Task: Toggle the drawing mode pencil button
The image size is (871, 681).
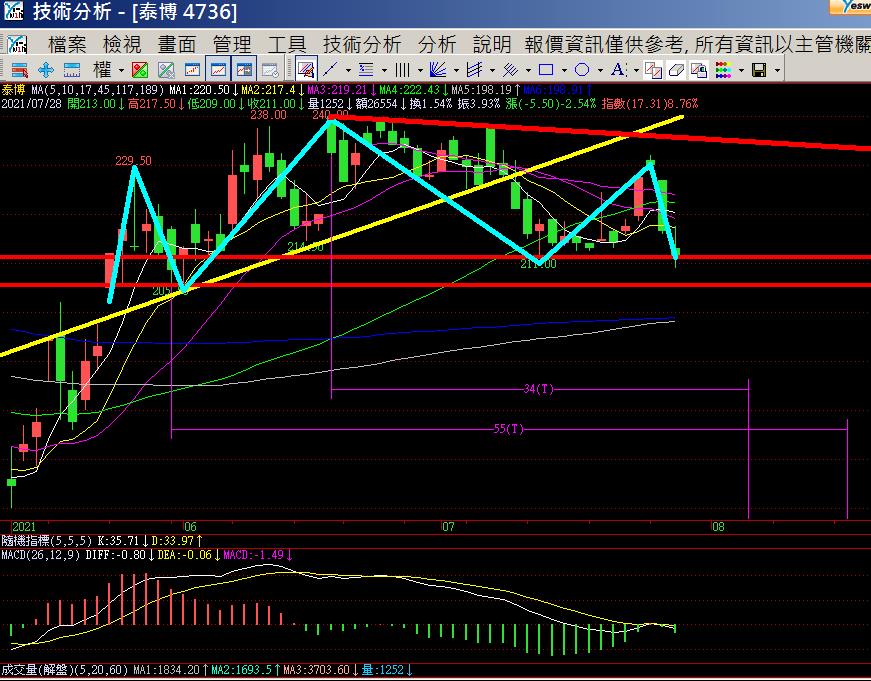Action: pyautogui.click(x=306, y=70)
